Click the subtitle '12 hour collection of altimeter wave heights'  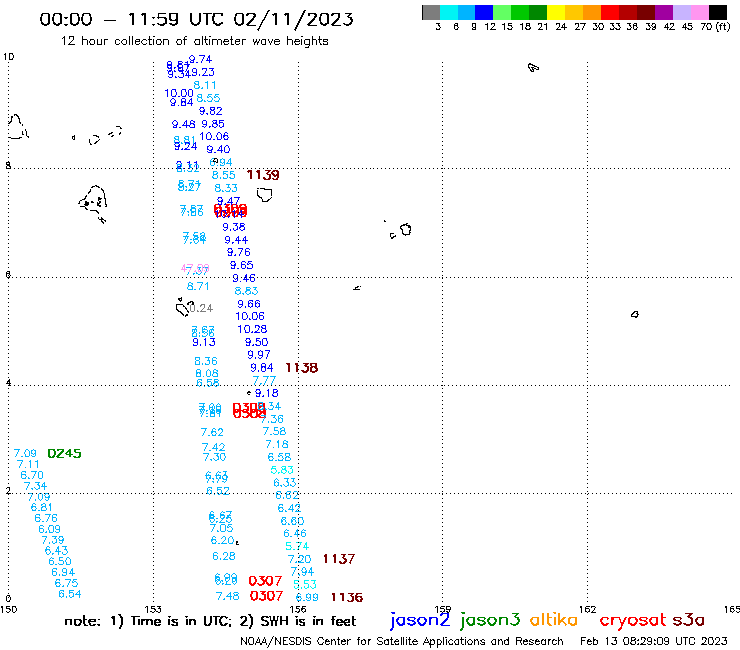(x=194, y=41)
